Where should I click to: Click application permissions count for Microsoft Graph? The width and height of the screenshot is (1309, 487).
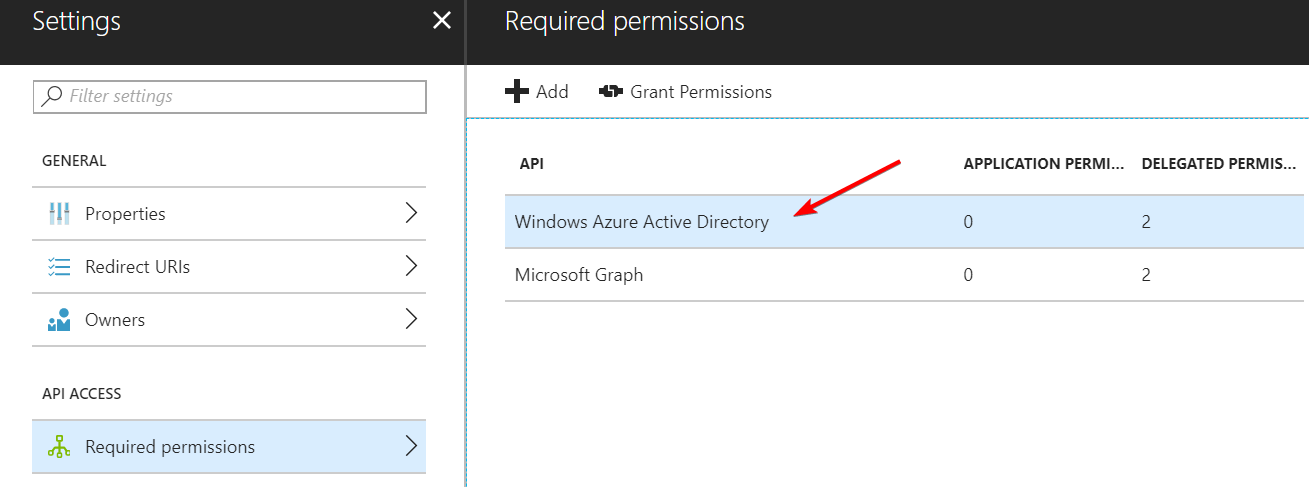pos(968,275)
